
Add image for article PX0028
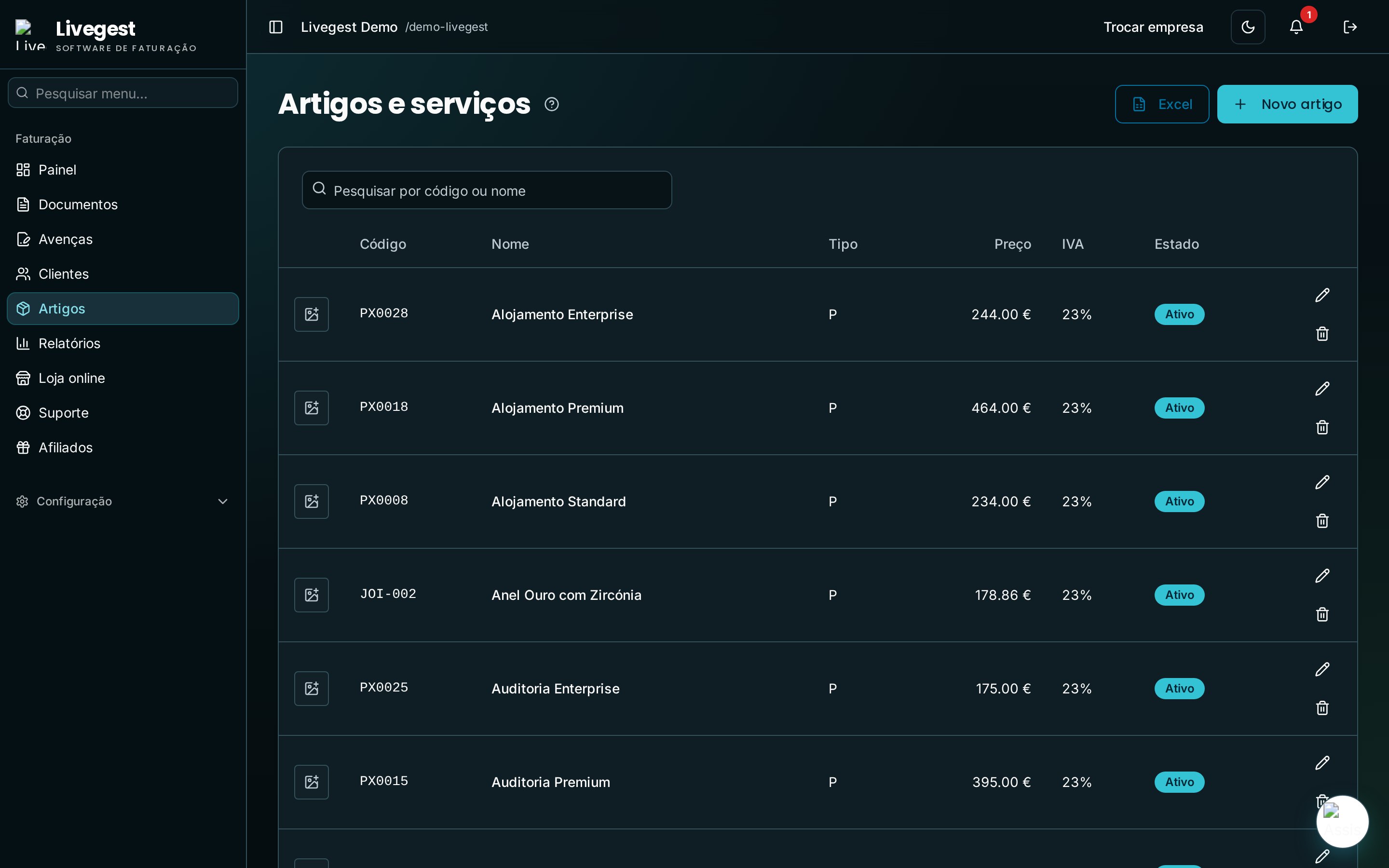point(312,314)
